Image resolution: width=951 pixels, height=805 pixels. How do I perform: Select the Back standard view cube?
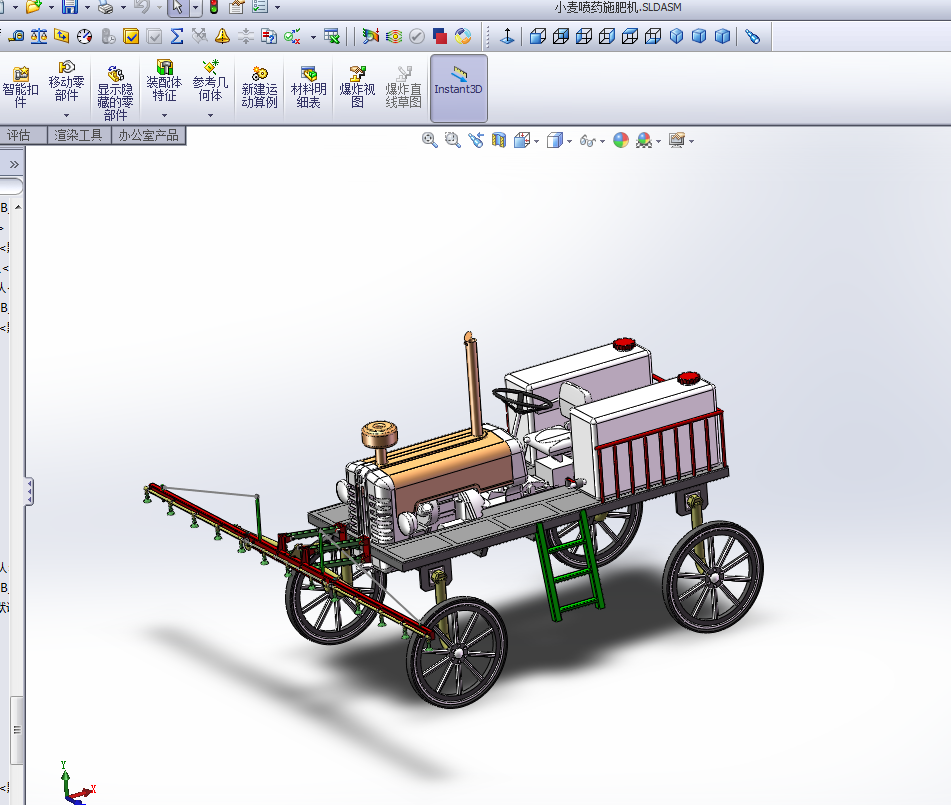coord(561,36)
